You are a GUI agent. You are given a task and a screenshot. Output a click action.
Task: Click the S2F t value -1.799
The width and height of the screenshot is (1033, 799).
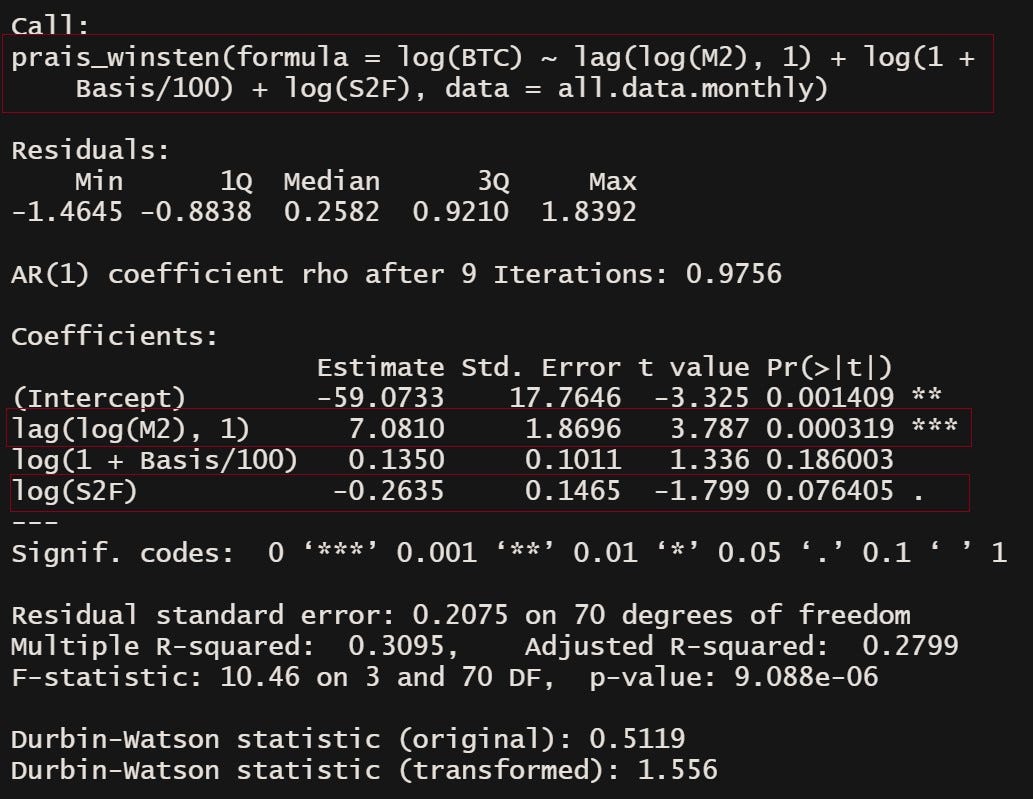click(702, 491)
